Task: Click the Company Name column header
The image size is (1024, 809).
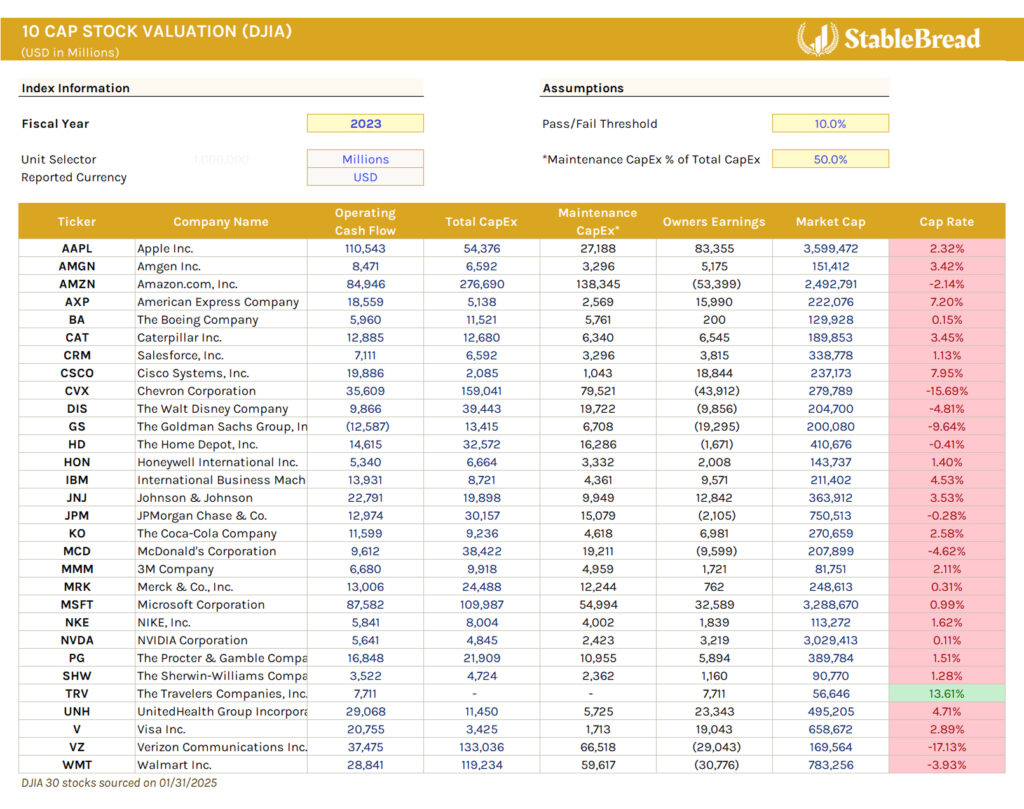Action: [221, 221]
